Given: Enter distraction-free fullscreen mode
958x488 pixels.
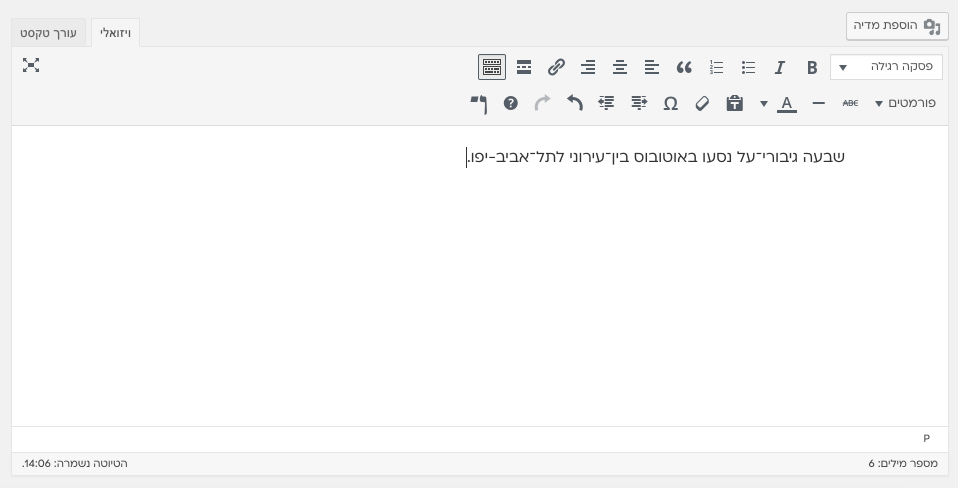Looking at the screenshot, I should [x=31, y=65].
